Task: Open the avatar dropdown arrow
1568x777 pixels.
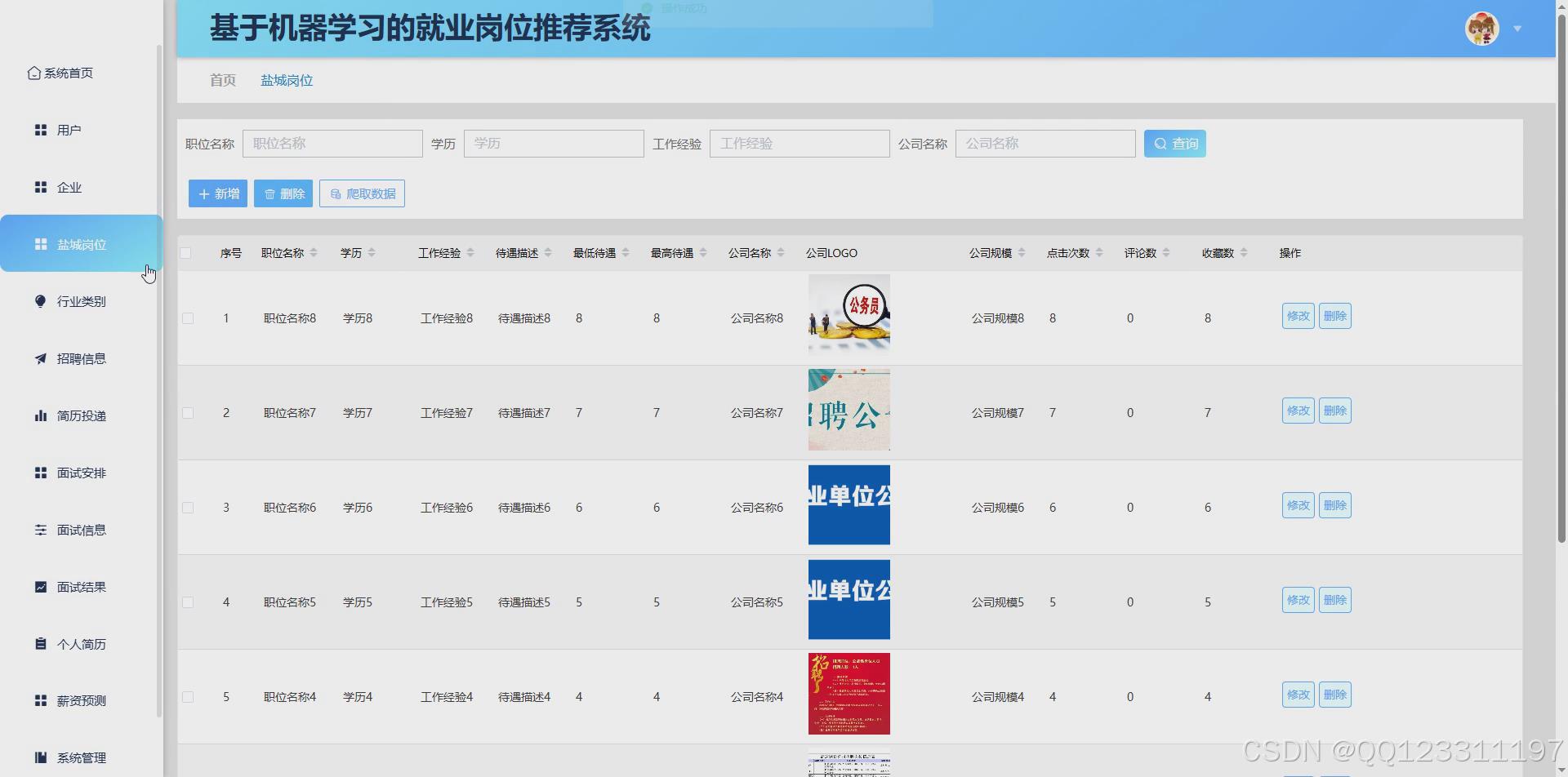Action: point(1517,29)
